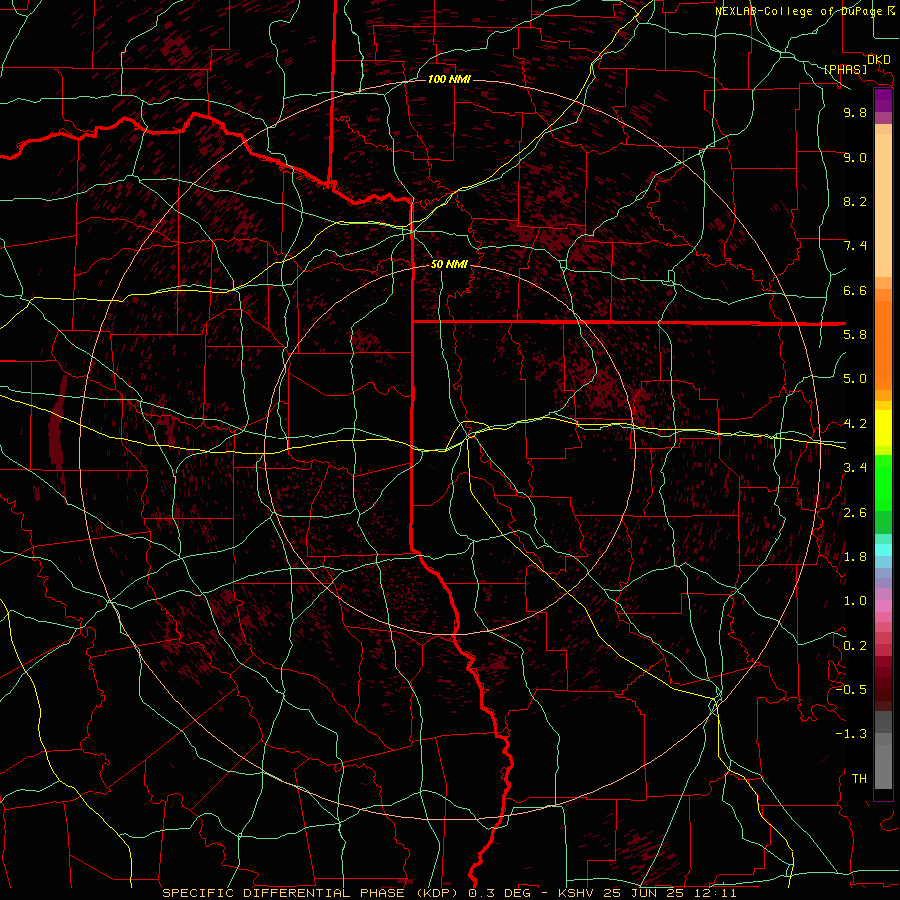900x900 pixels.
Task: Click the 4.2 legend value
Action: pyautogui.click(x=855, y=424)
